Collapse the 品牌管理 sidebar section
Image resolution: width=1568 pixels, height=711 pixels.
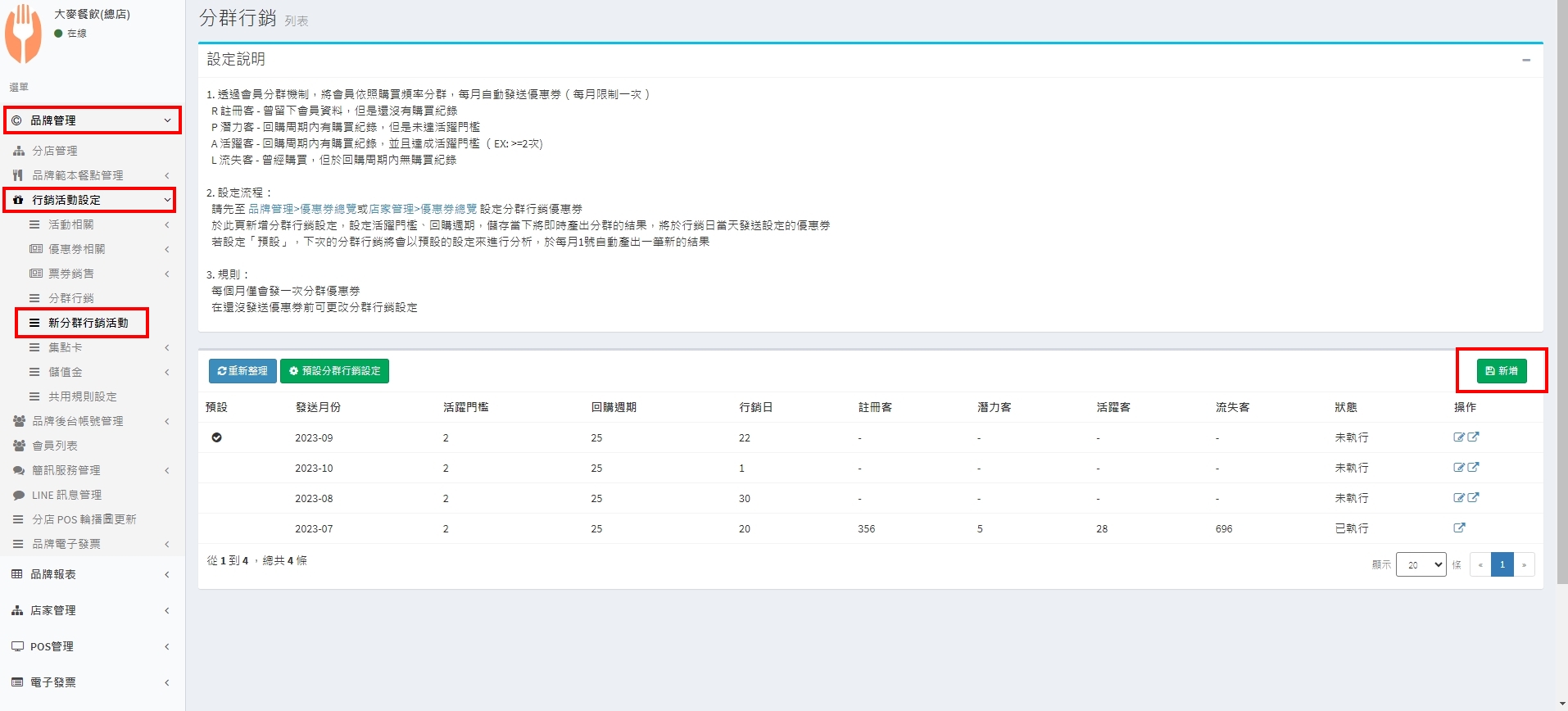tap(92, 120)
